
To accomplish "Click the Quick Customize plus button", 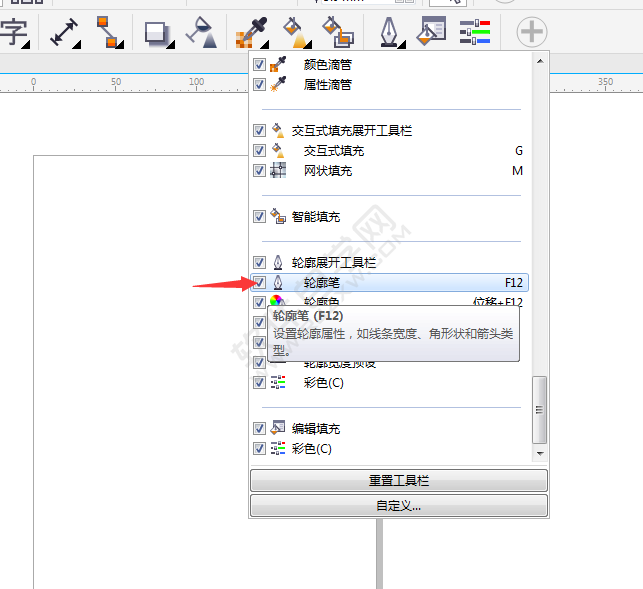I will coord(531,32).
